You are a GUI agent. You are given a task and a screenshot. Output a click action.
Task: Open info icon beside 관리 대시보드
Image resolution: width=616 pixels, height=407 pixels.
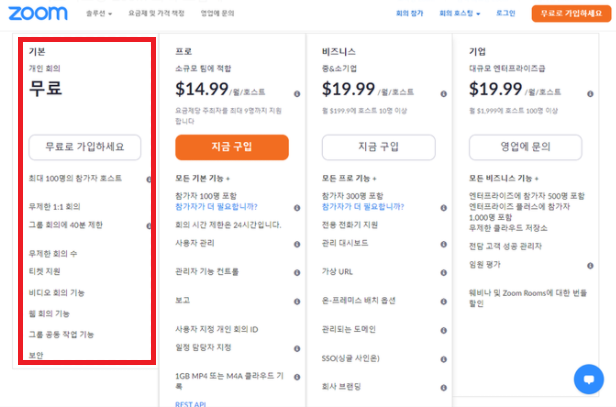444,244
